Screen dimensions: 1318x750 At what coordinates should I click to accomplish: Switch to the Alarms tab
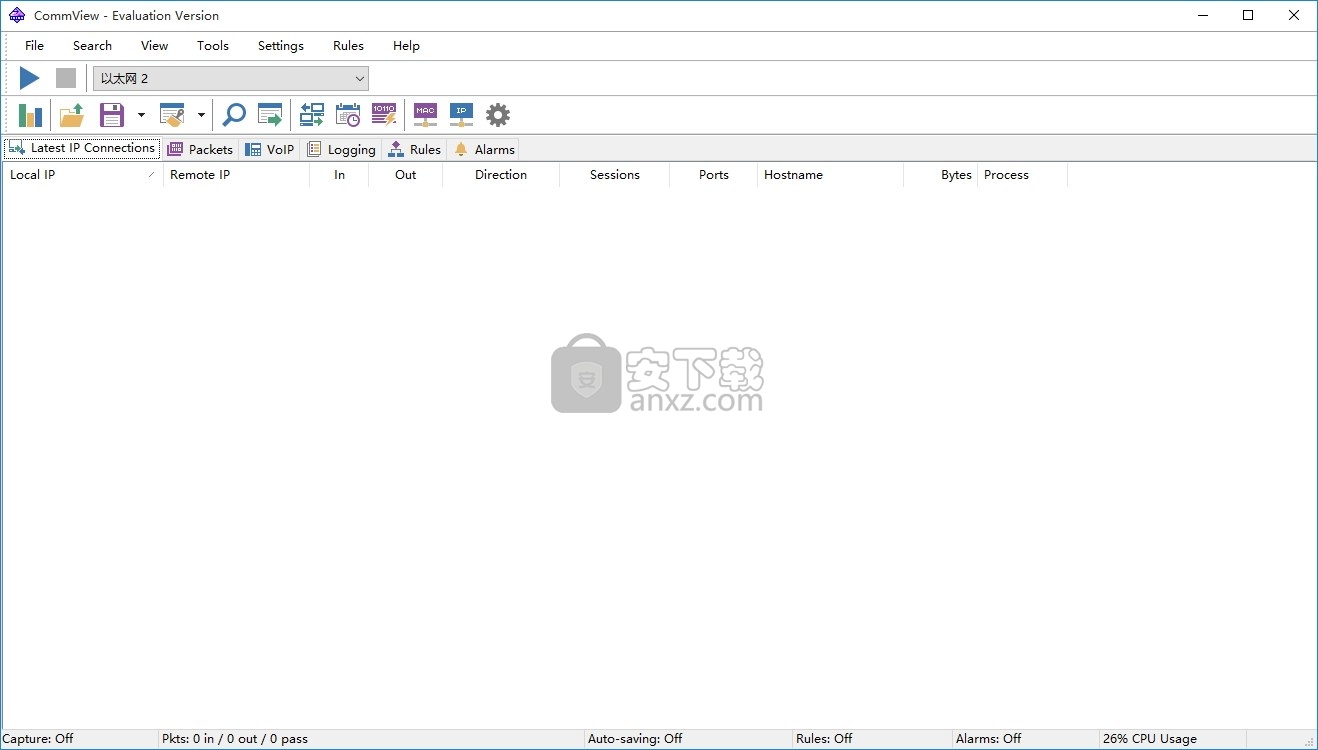pyautogui.click(x=484, y=149)
